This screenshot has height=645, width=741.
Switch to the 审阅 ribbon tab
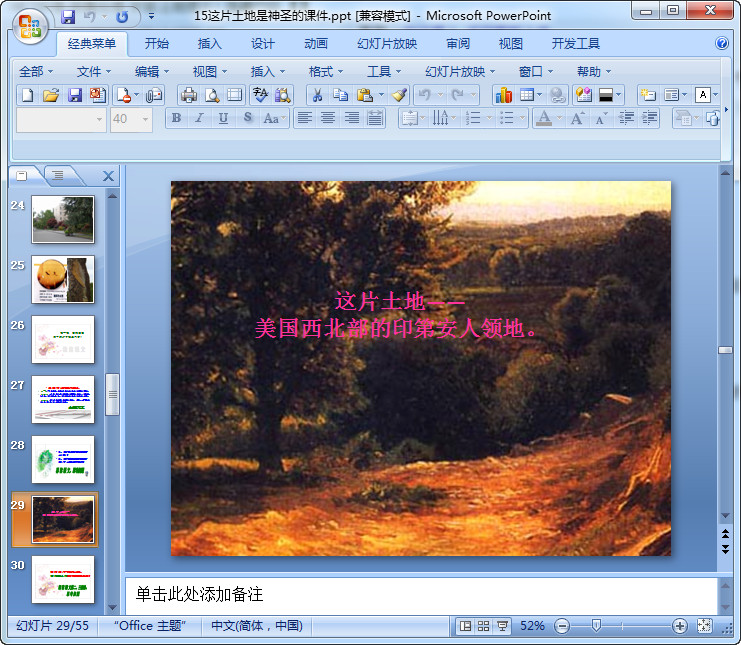(458, 44)
